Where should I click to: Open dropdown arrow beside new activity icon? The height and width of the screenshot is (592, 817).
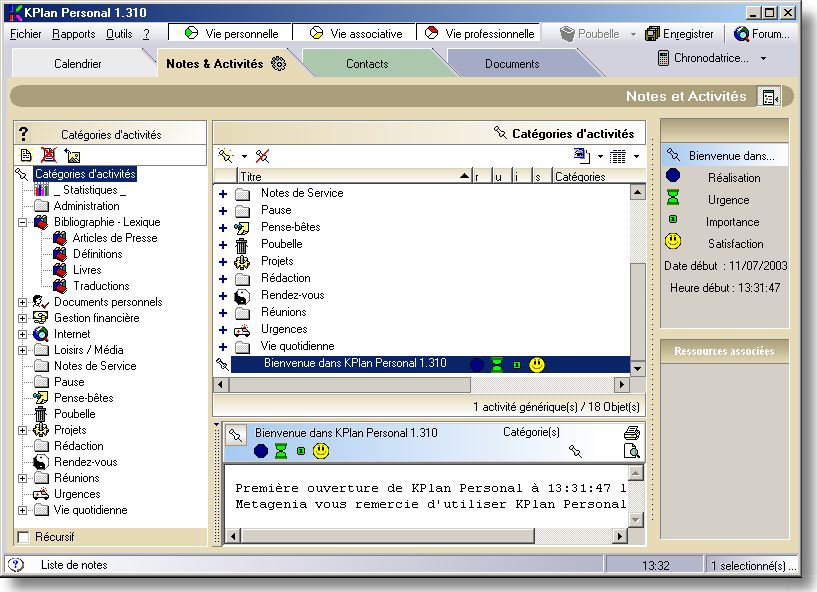pyautogui.click(x=244, y=156)
